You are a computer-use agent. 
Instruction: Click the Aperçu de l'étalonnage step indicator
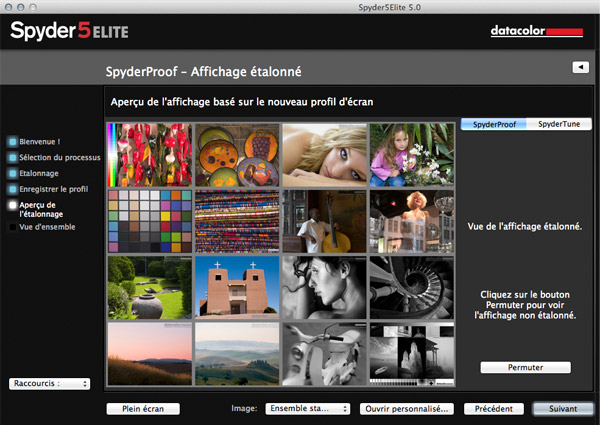point(13,205)
